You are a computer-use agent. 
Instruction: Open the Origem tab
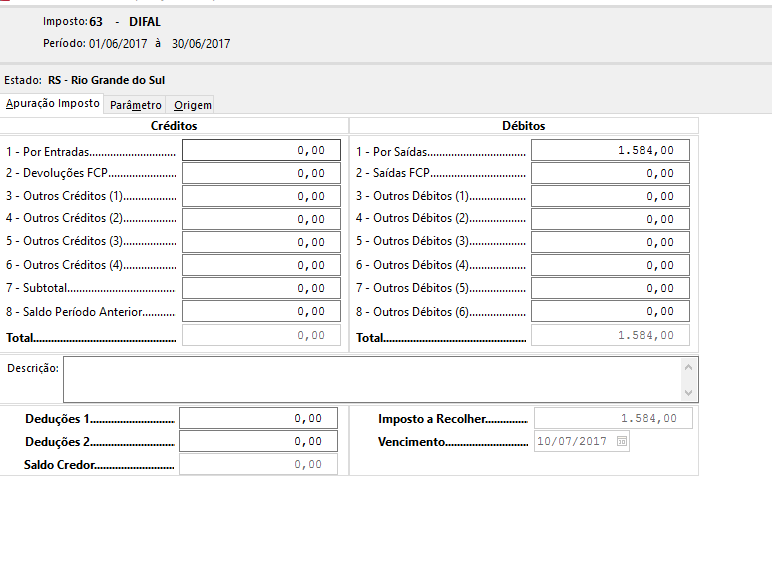(193, 105)
